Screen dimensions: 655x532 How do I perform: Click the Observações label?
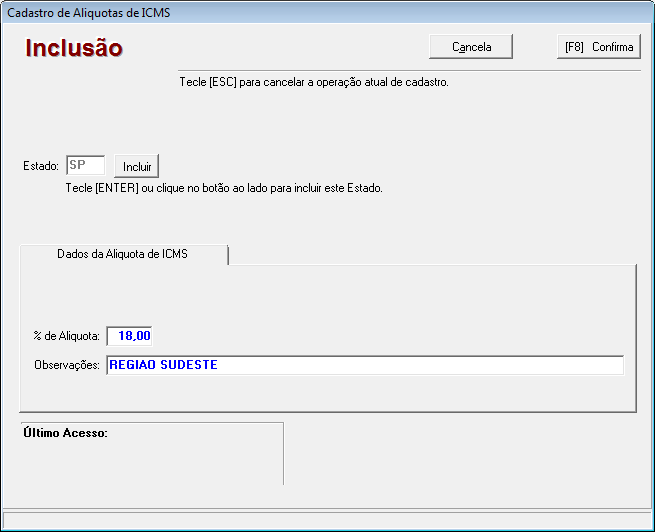point(67,366)
